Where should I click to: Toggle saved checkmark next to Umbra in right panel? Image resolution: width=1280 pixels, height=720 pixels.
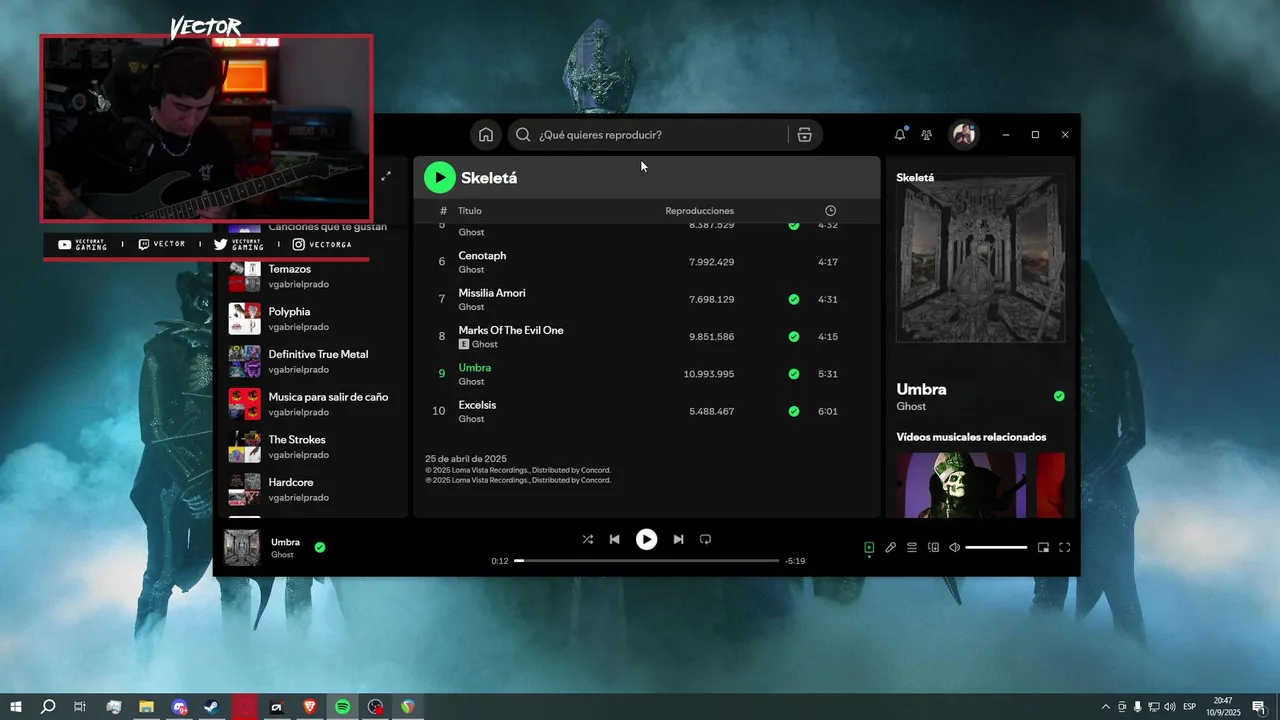coord(1059,396)
